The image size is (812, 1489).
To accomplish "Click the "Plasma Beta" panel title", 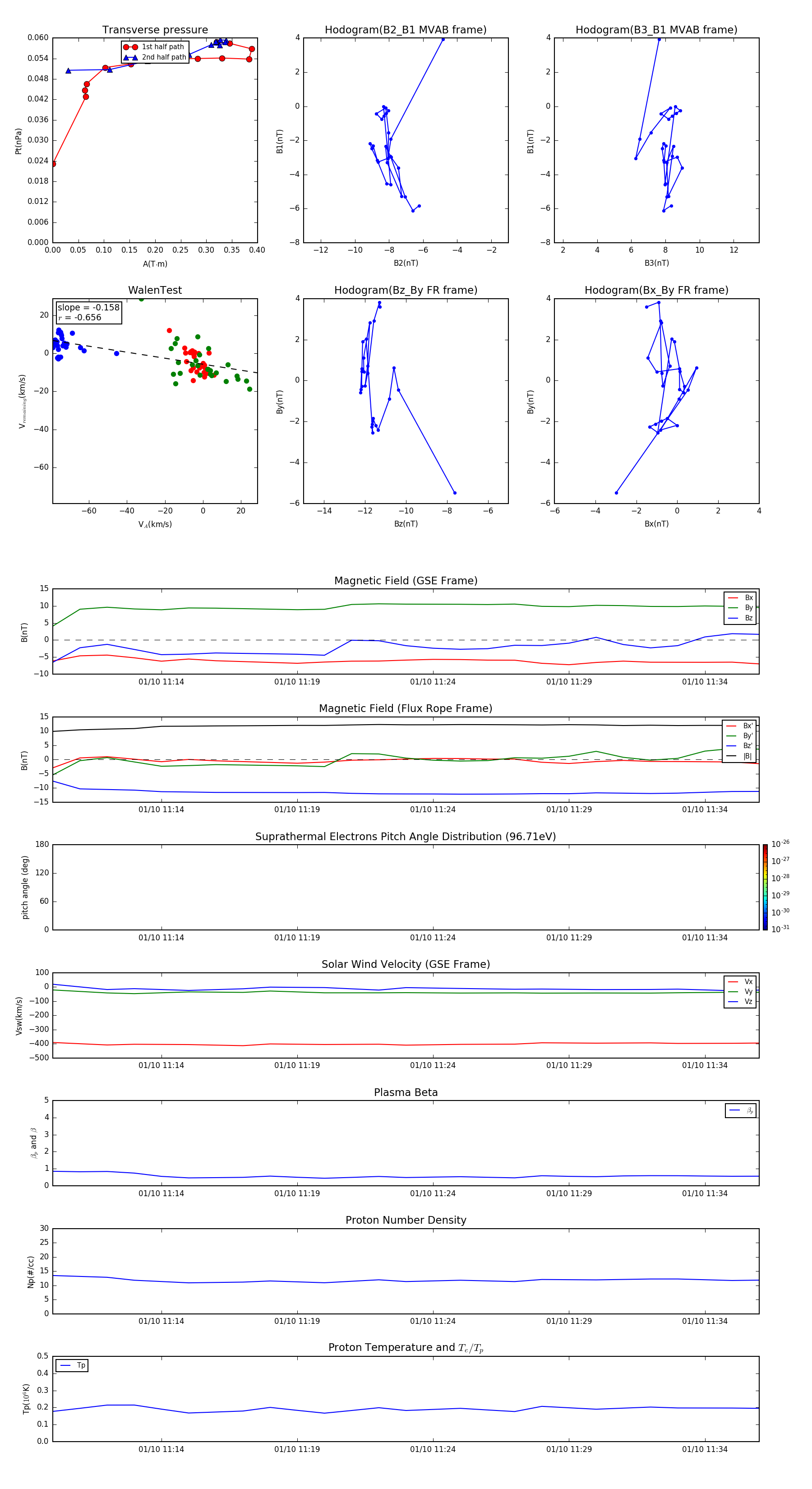I will tap(406, 1092).
